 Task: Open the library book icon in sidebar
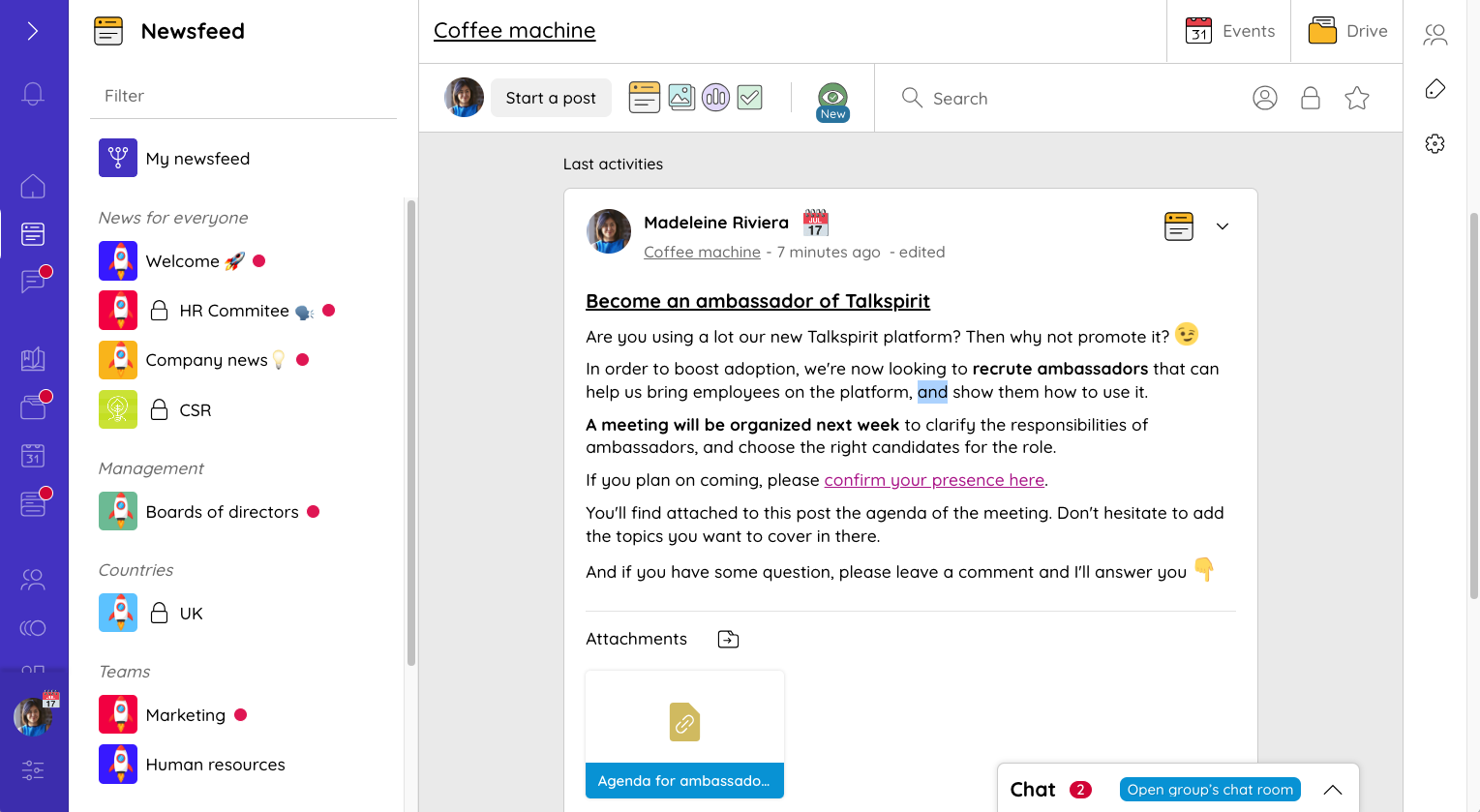33,359
